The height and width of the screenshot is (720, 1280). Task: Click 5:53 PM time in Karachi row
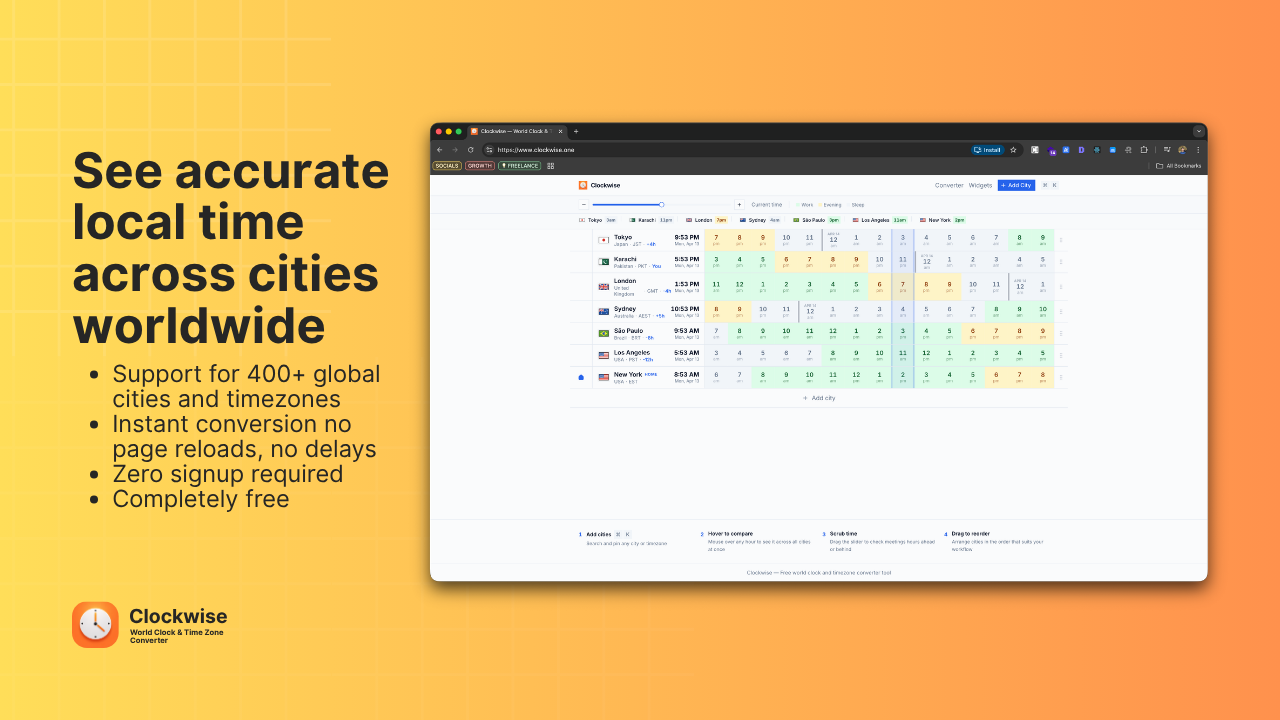pos(686,259)
